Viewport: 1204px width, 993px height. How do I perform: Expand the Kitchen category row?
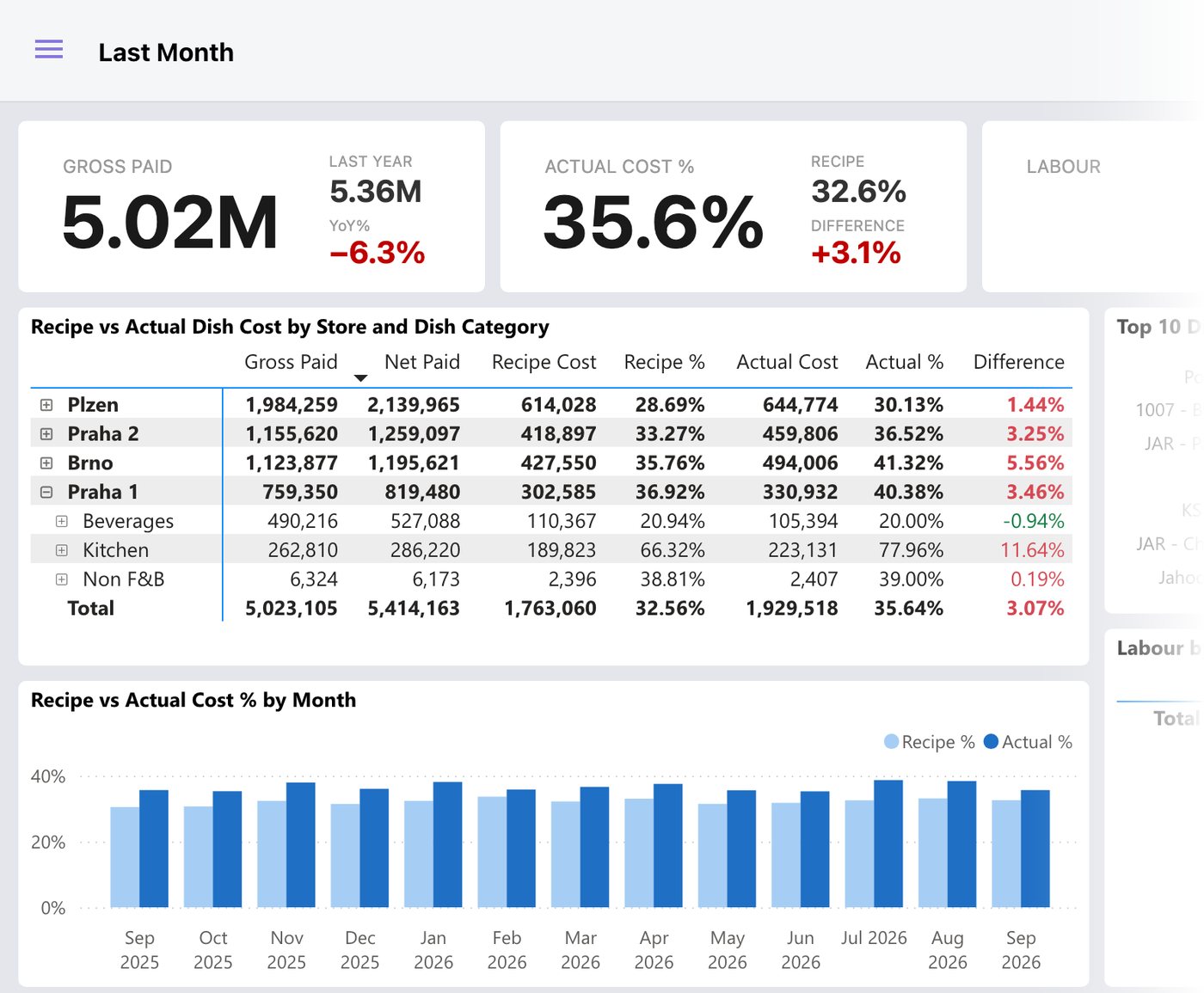[62, 550]
